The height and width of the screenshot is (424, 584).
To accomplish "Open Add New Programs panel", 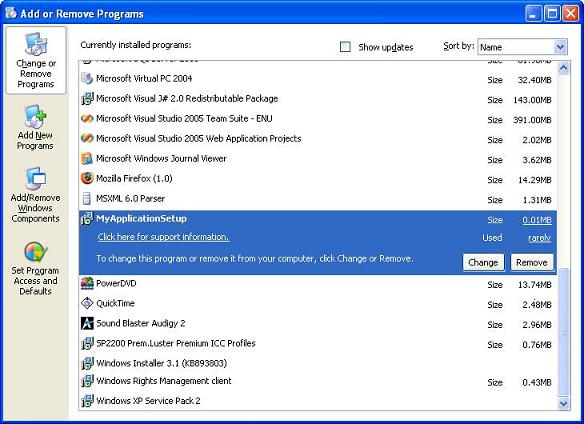I will tap(35, 127).
